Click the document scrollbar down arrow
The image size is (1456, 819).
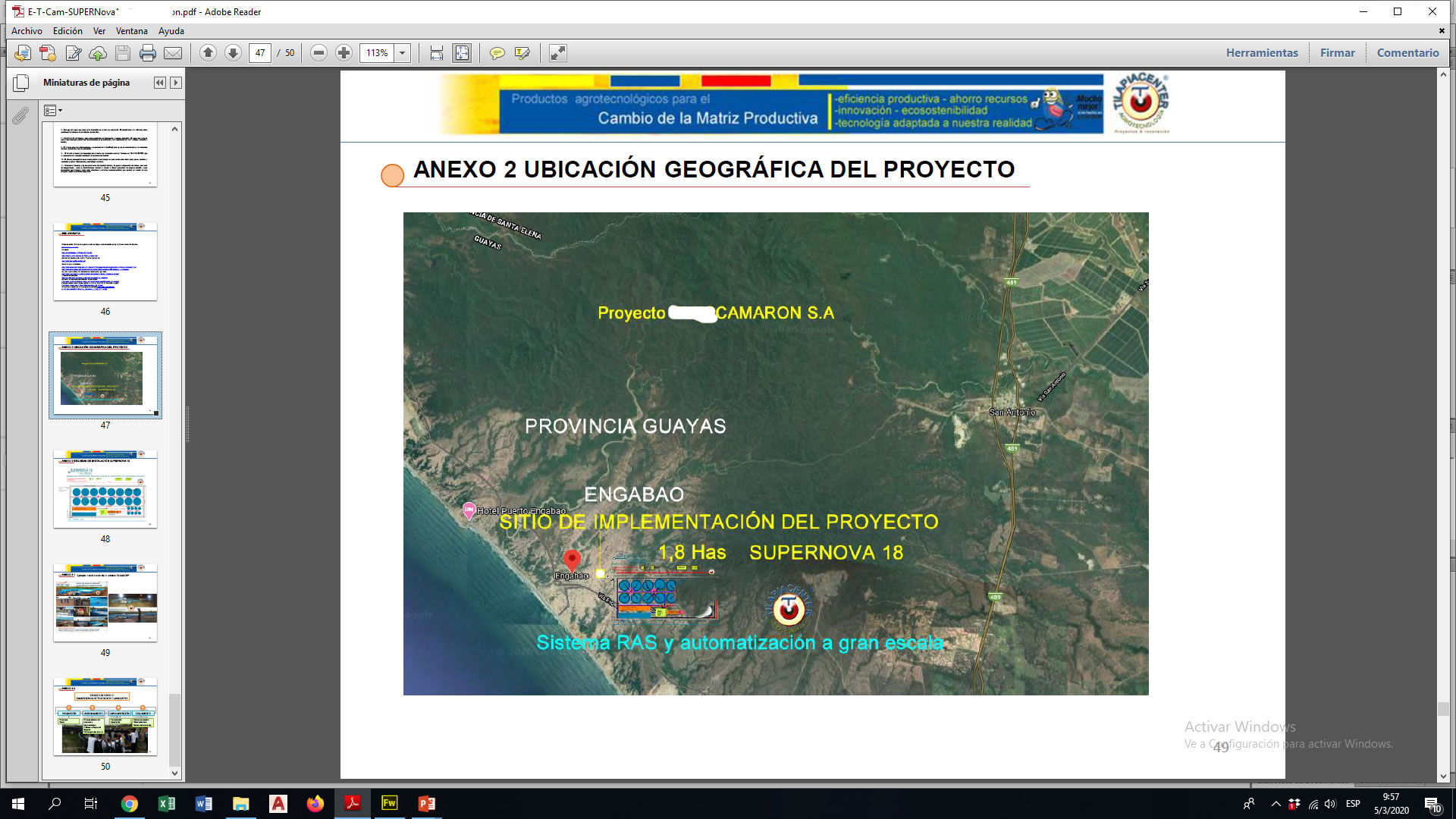click(x=1443, y=777)
